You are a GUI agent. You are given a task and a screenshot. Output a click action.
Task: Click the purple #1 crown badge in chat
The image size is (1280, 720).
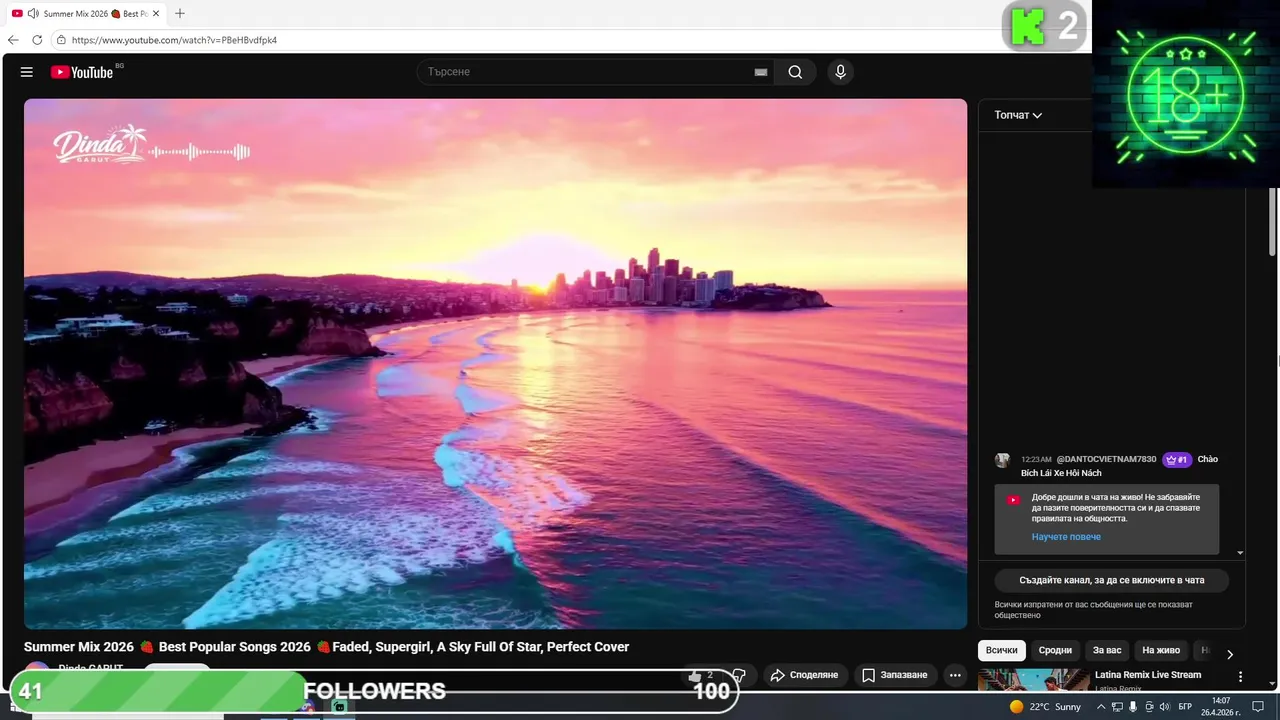click(1177, 460)
